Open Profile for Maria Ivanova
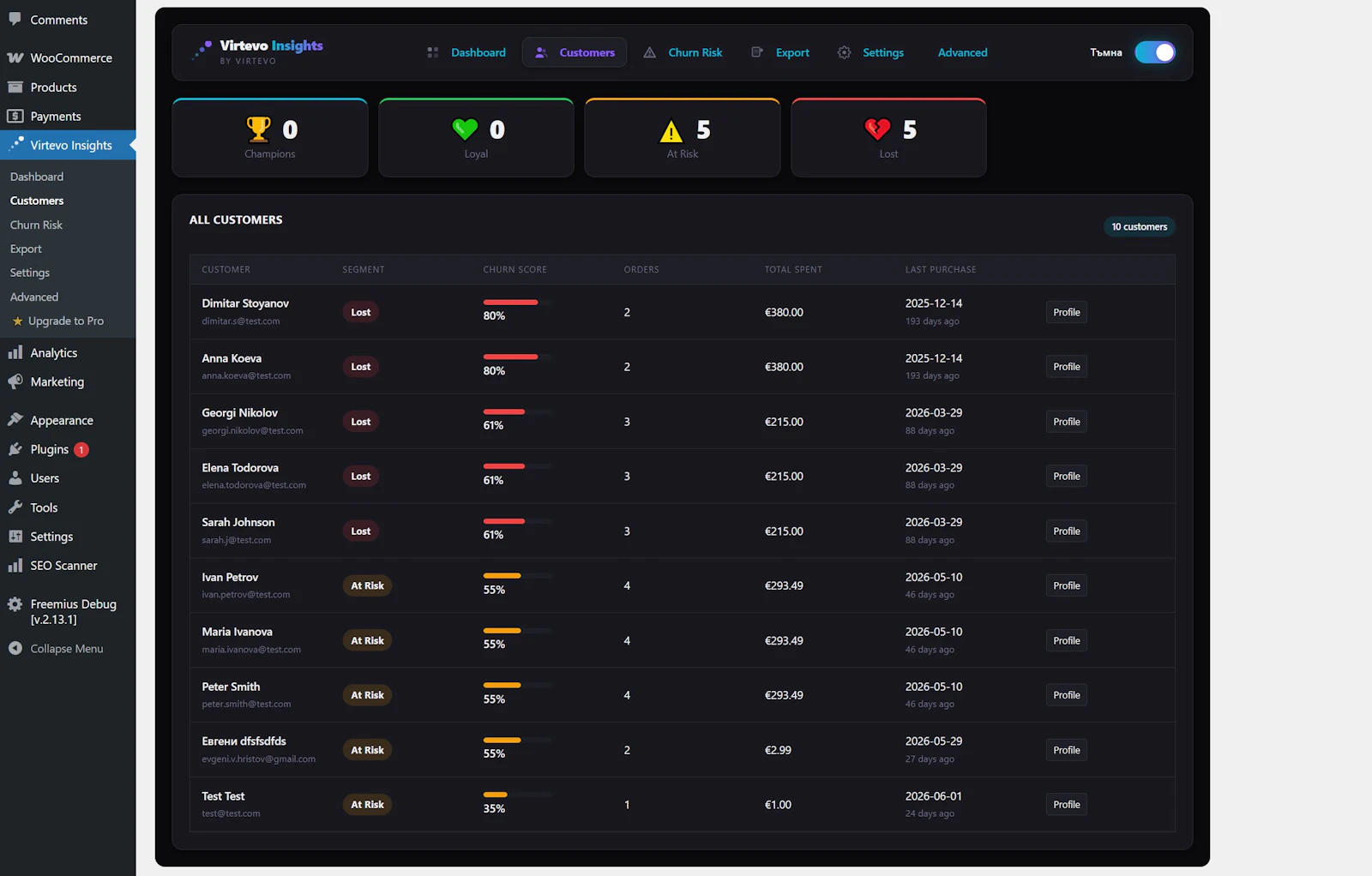Screen dimensions: 1372x876 click(1067, 640)
